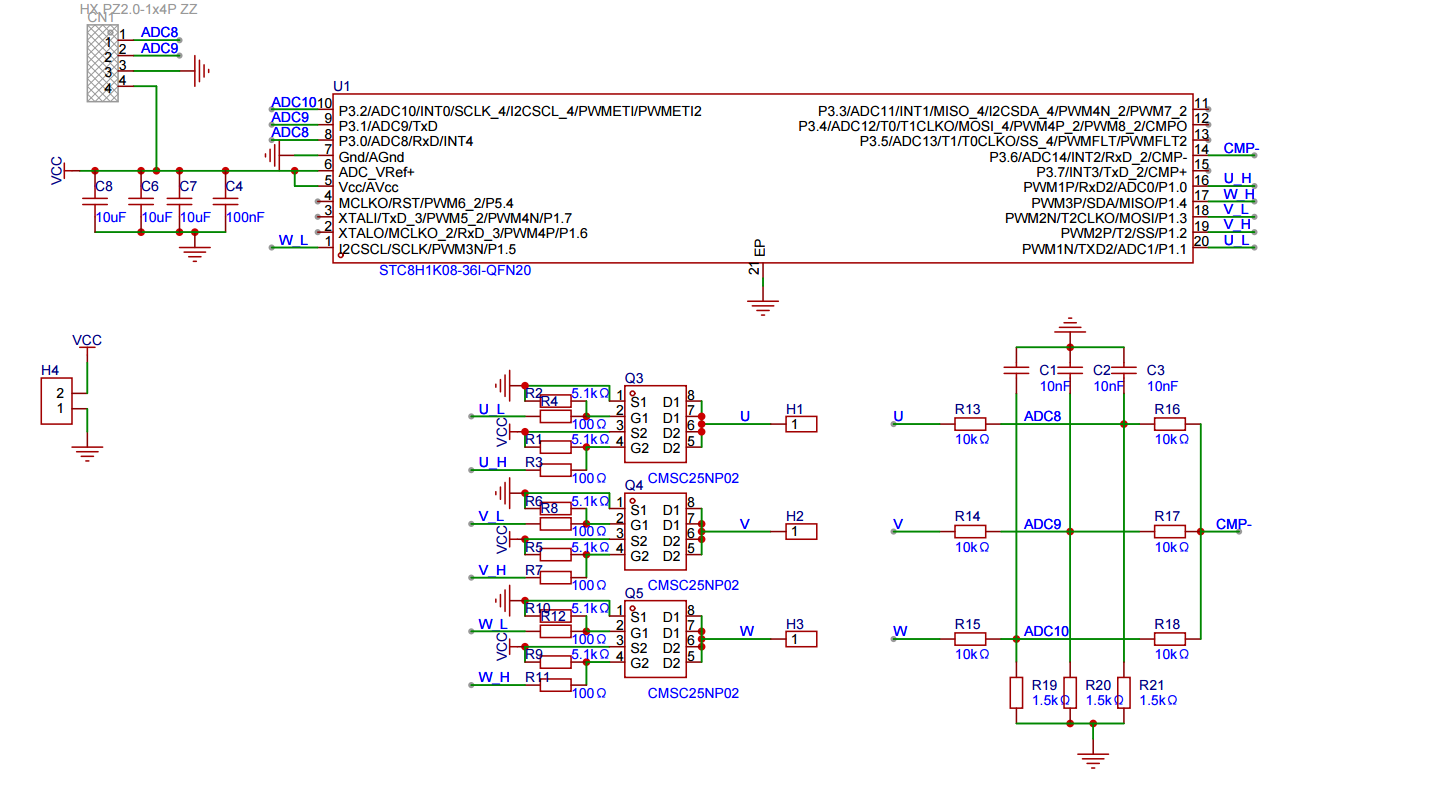Click the V net label next to H2
Screen dimensions: 1441x787
pos(744,524)
